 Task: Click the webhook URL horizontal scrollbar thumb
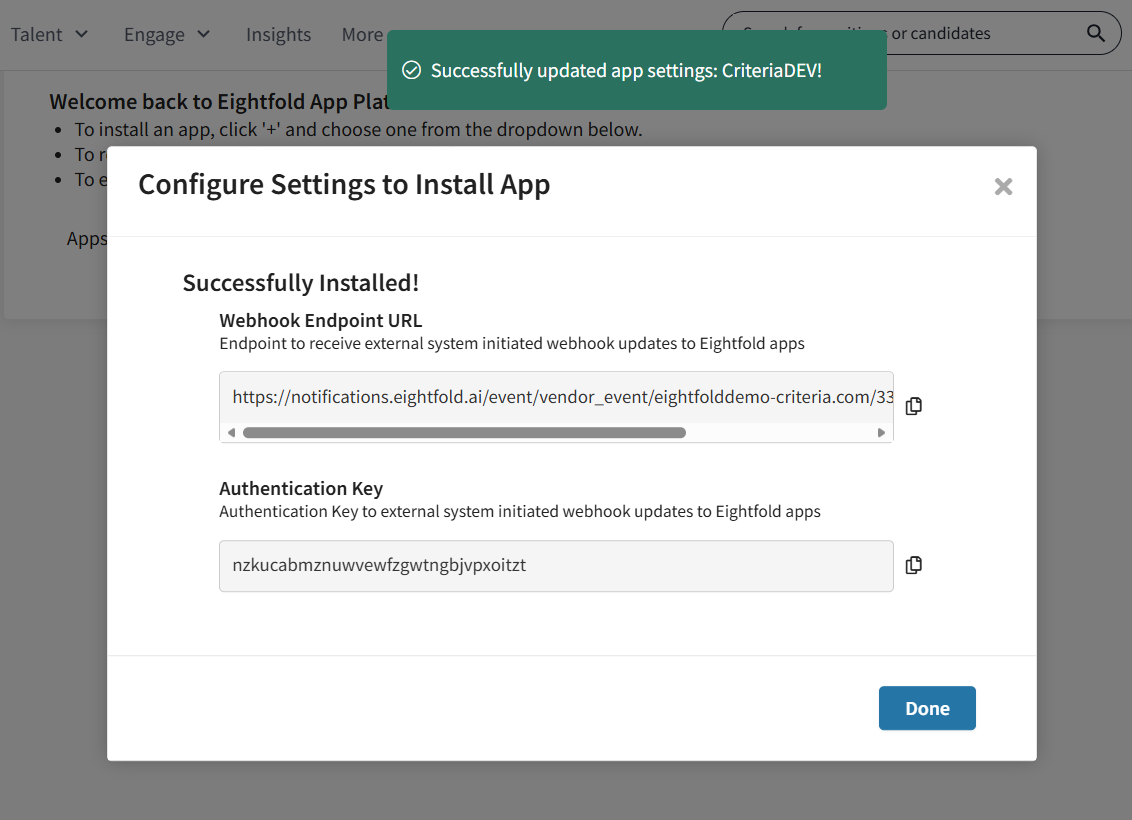coord(464,433)
